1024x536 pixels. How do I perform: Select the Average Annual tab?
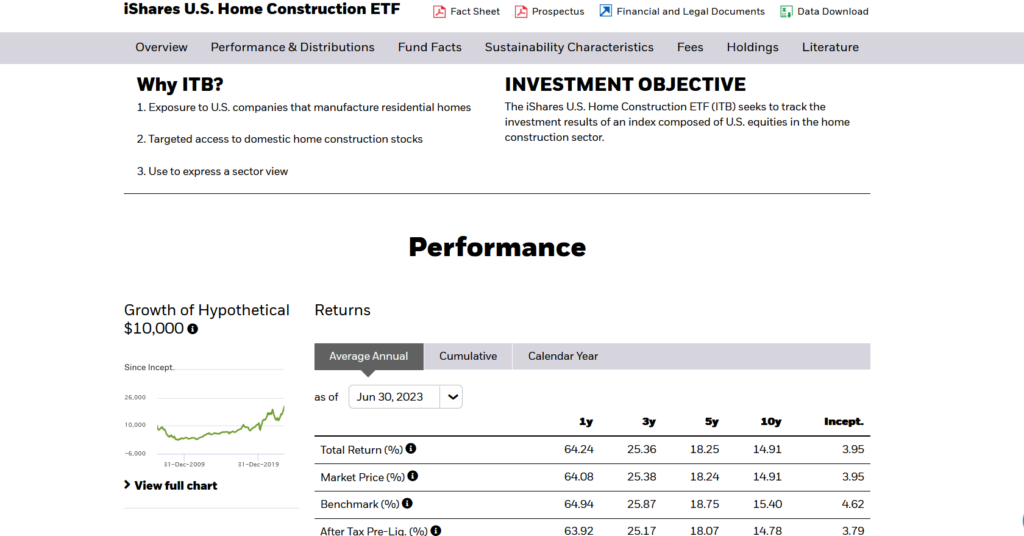click(368, 356)
